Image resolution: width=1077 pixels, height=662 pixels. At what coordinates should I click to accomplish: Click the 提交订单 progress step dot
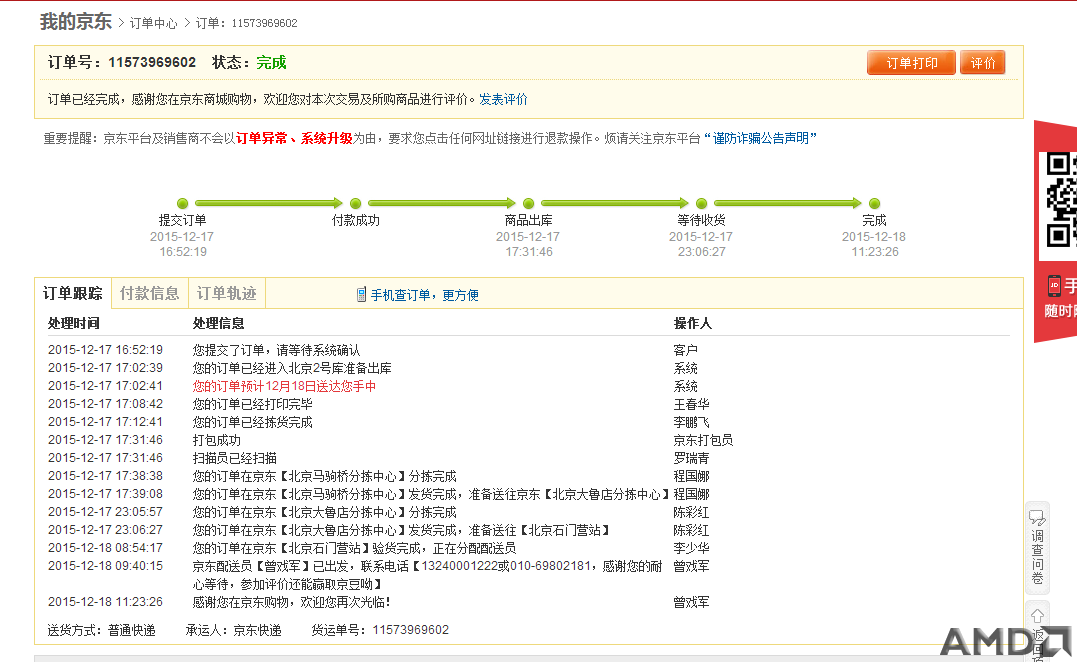coord(183,203)
